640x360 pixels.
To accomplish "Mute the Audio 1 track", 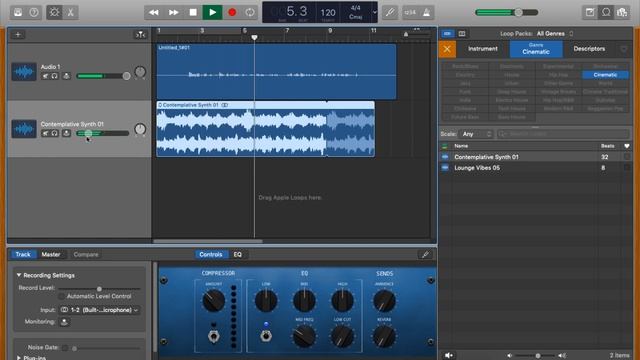I will pos(45,76).
